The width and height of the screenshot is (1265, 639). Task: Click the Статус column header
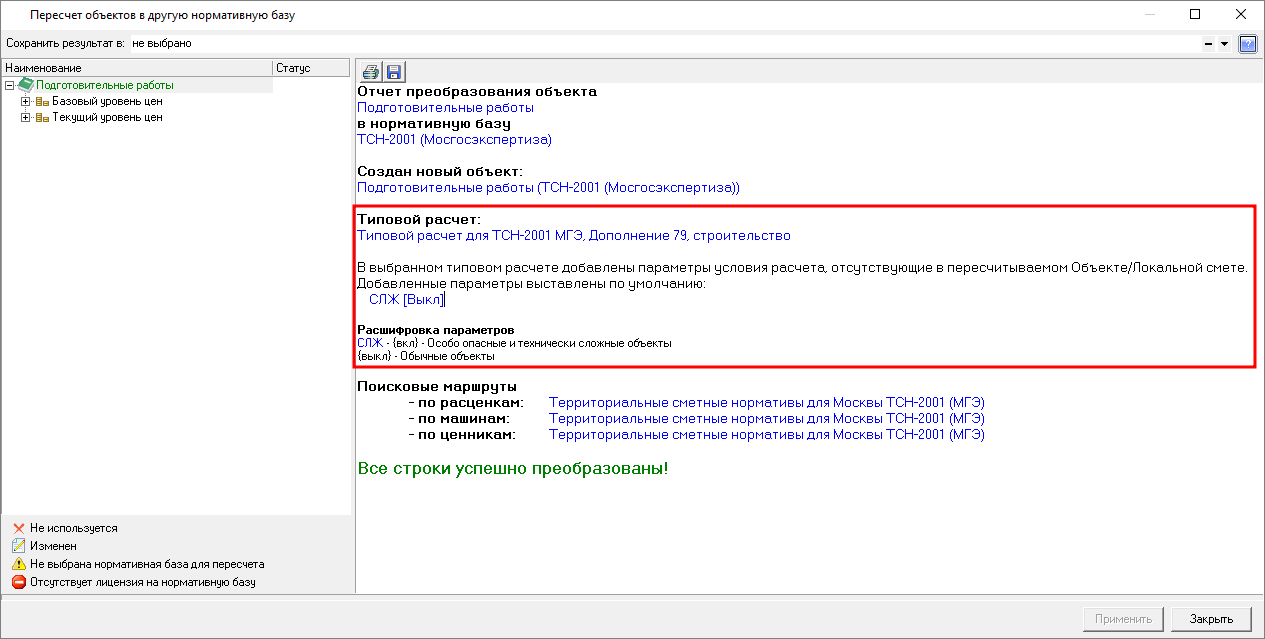310,68
